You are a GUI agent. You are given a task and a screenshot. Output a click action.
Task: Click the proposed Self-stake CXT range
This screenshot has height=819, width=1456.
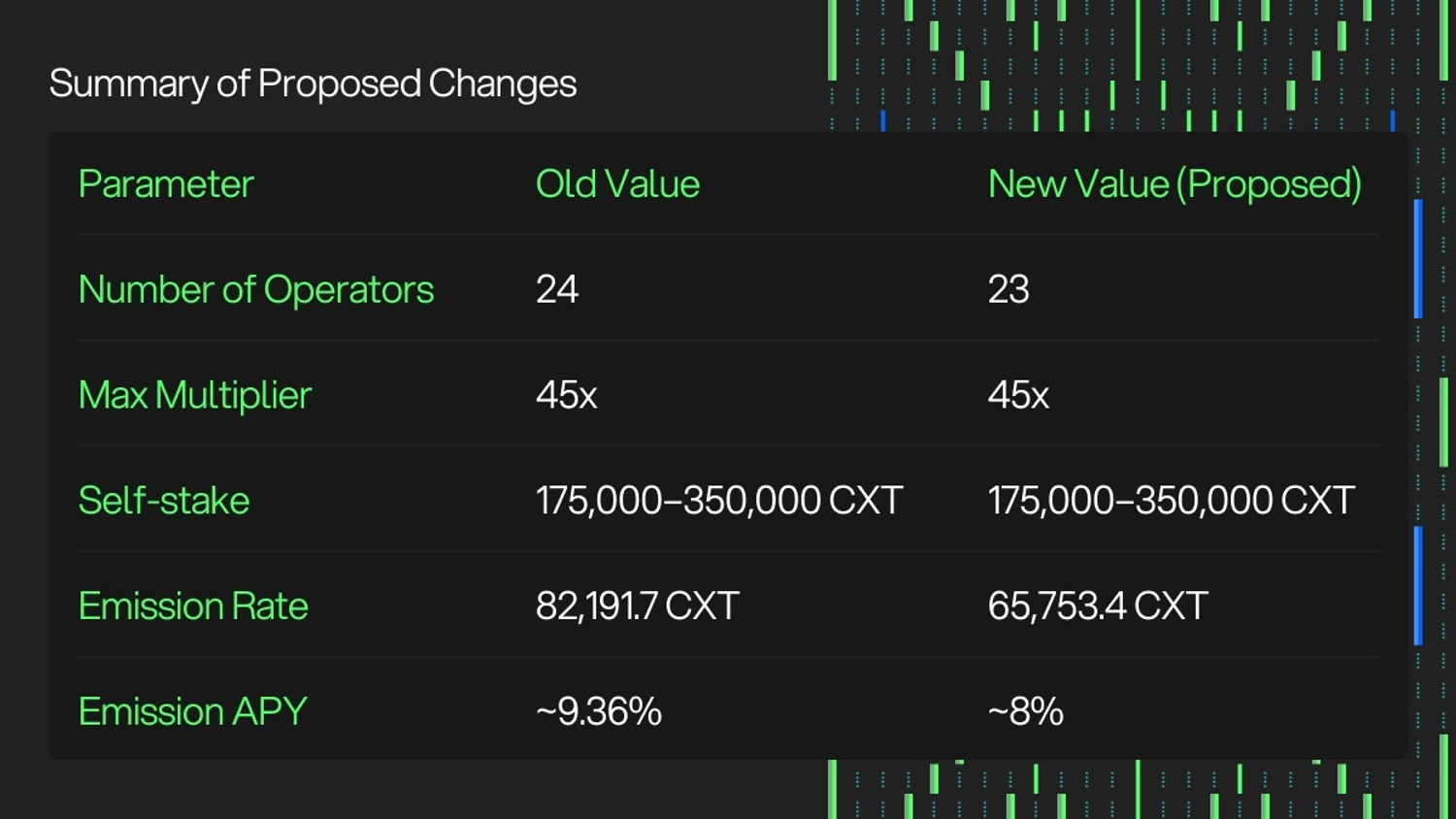1171,501
